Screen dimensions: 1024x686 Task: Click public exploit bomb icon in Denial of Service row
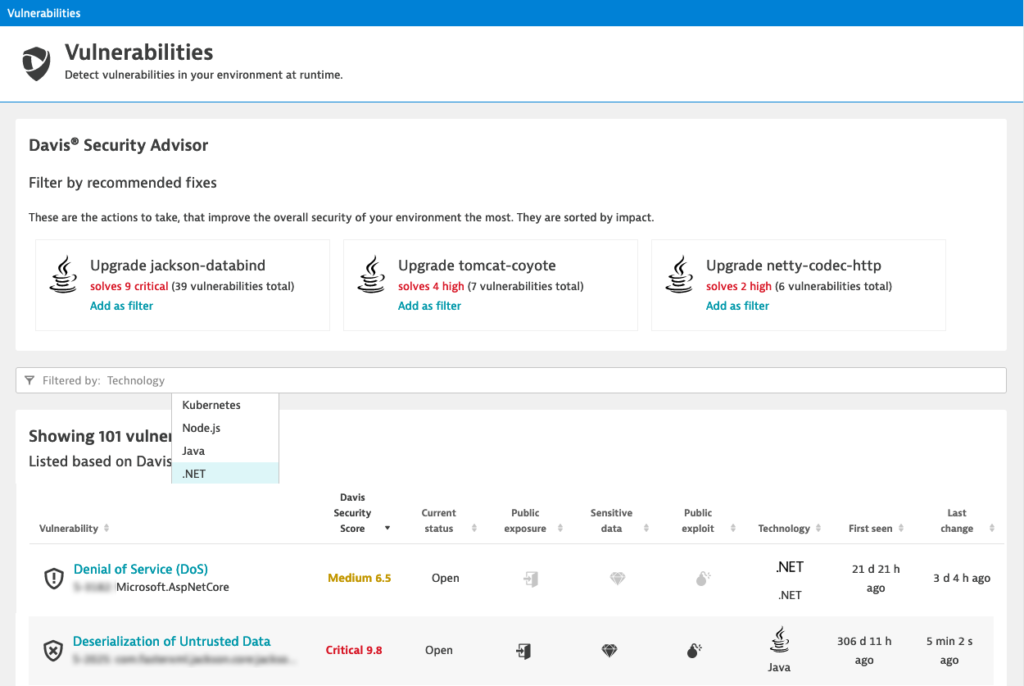pos(703,578)
